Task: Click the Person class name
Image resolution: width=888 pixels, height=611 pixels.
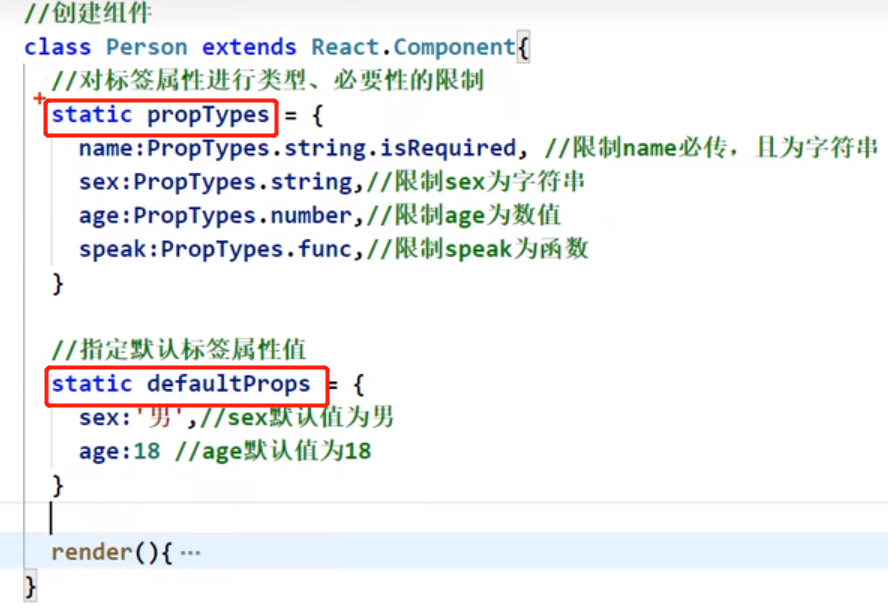Action: pos(146,46)
